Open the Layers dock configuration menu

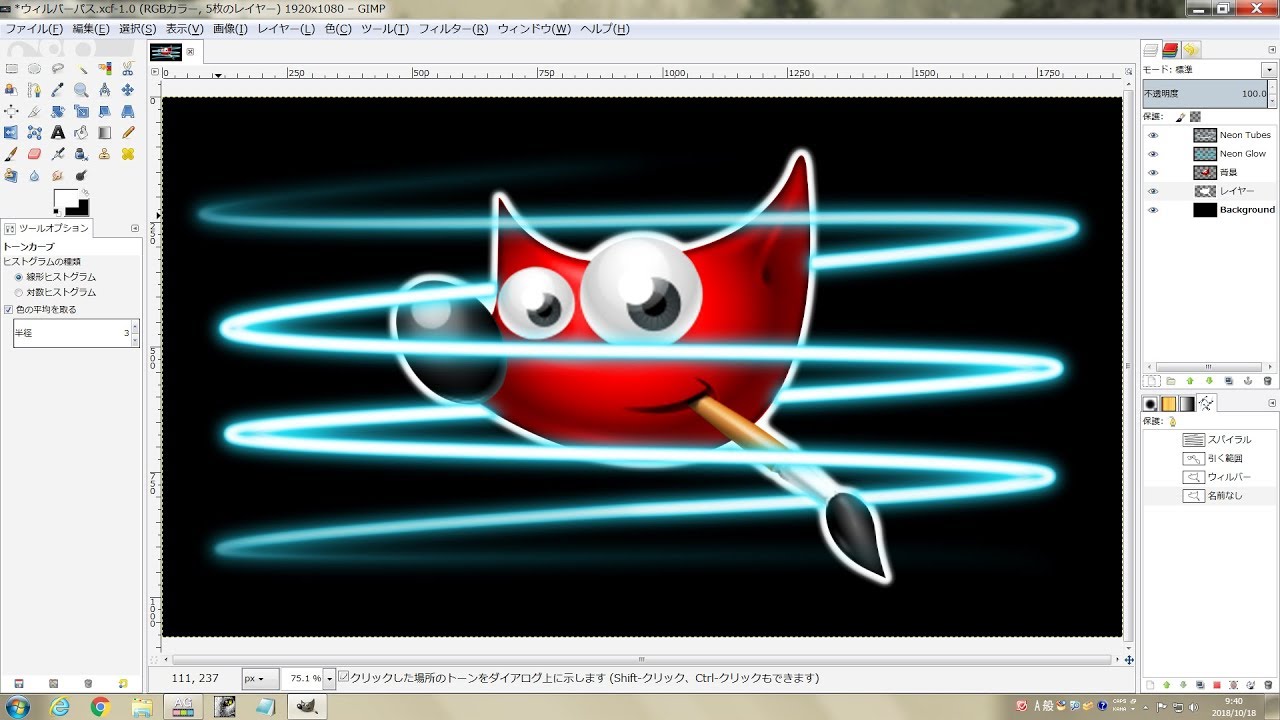[1271, 49]
